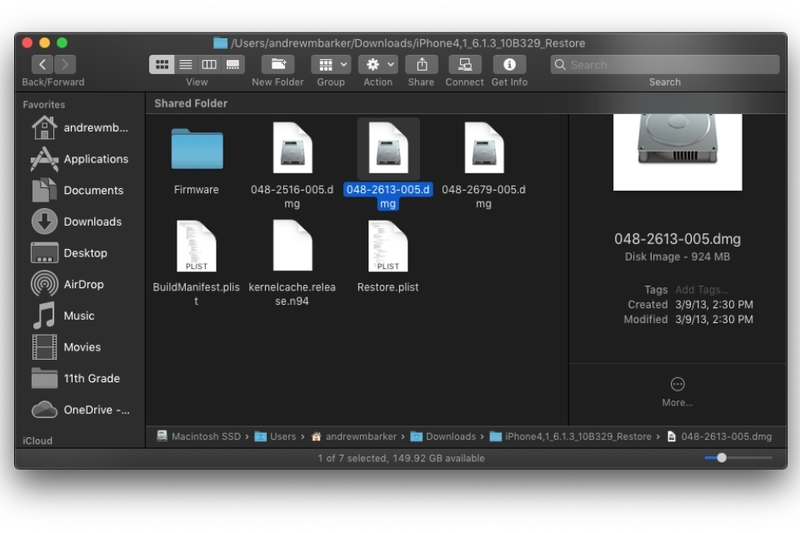
Task: Adjust the icon size slider
Action: coord(721,458)
